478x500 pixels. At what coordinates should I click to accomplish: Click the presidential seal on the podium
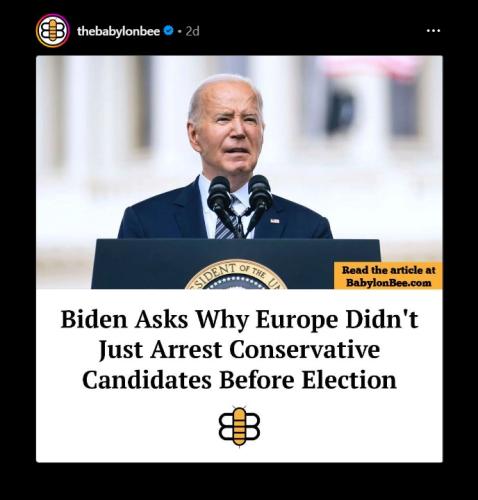pyautogui.click(x=236, y=275)
